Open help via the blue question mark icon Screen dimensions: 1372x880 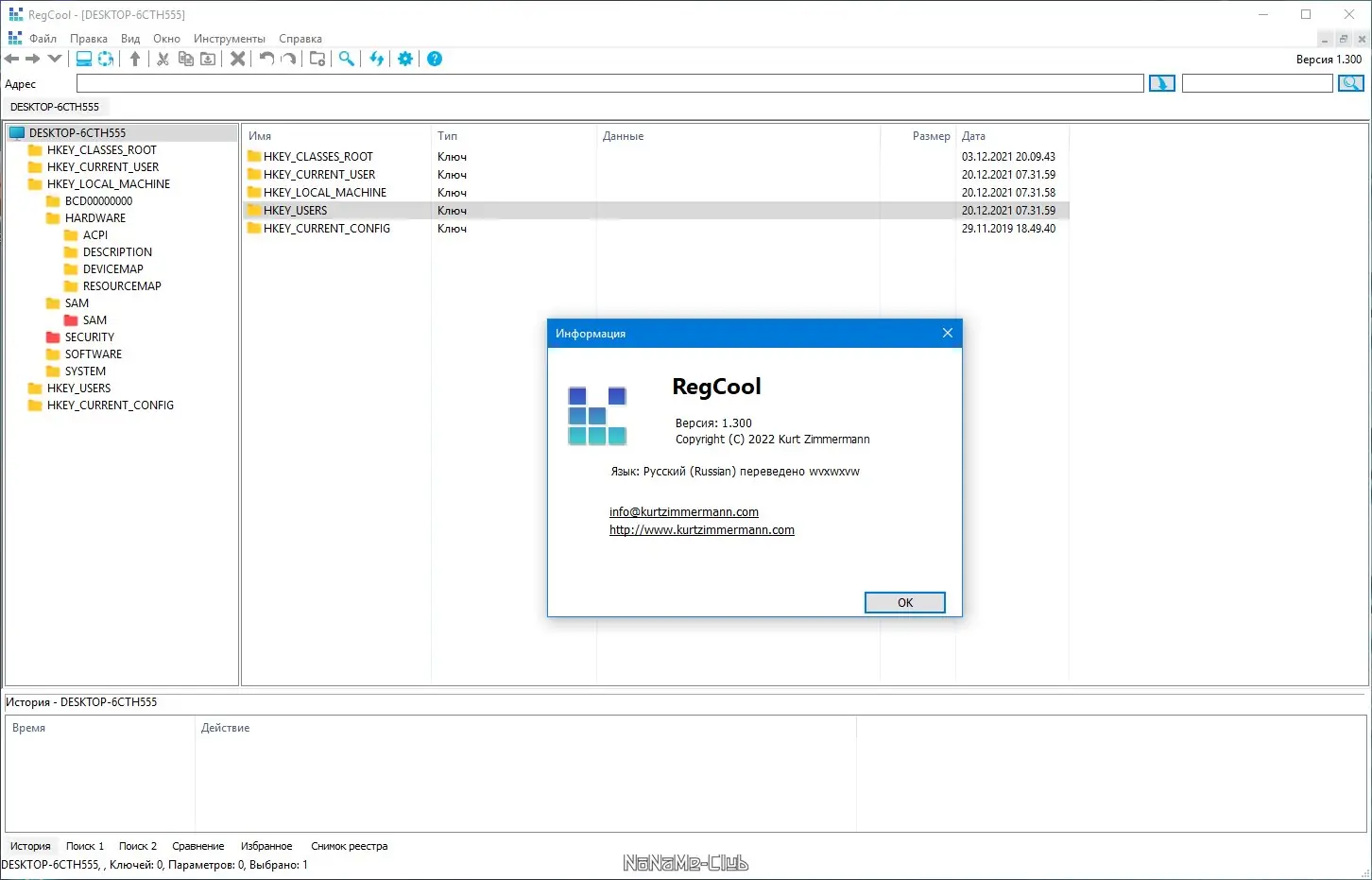(x=435, y=59)
